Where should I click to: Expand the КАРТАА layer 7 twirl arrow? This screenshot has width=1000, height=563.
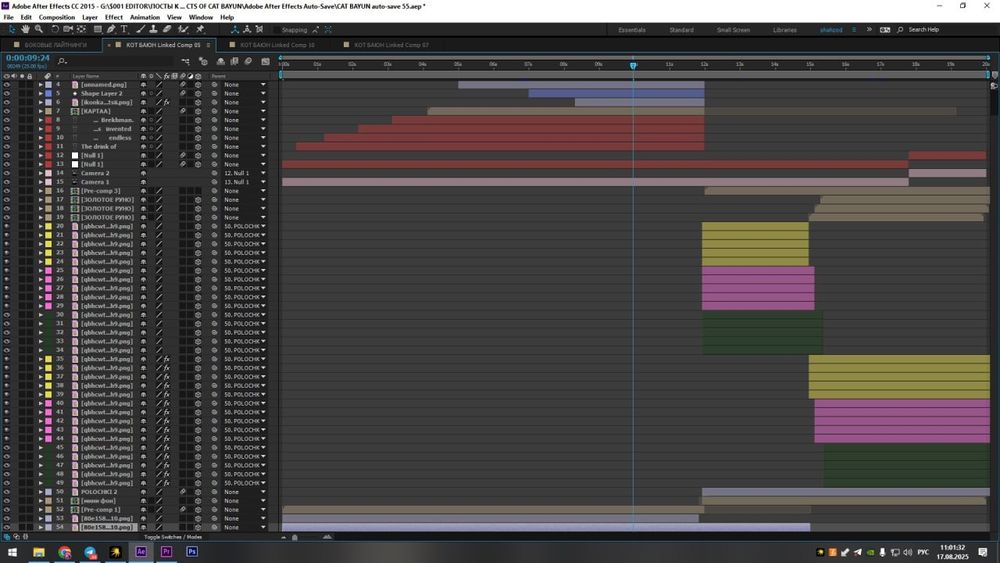pyautogui.click(x=41, y=111)
